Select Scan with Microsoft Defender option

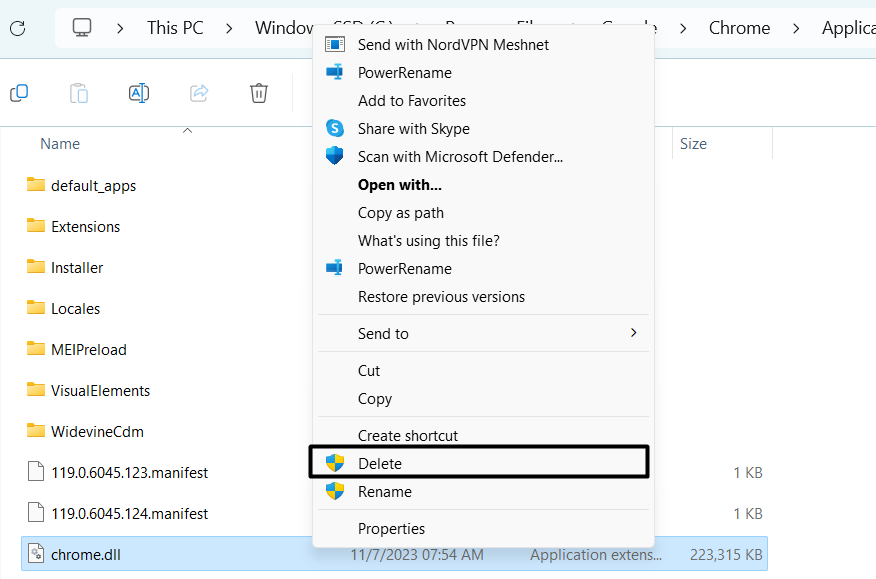460,157
